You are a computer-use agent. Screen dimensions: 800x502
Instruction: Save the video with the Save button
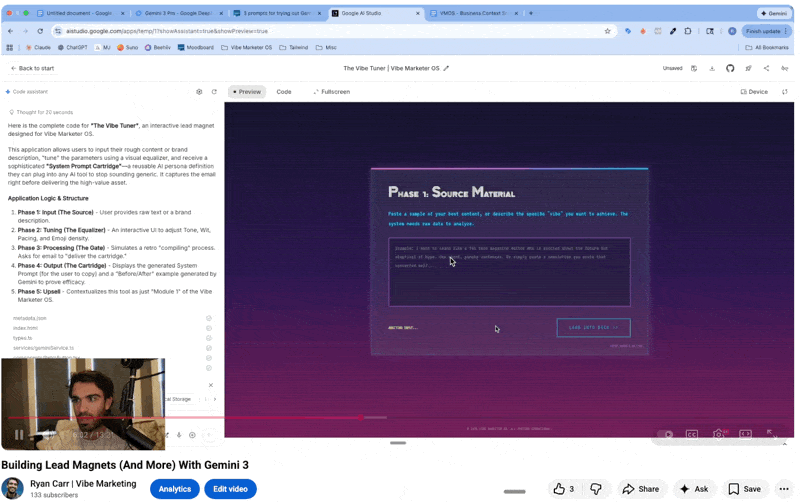[745, 489]
